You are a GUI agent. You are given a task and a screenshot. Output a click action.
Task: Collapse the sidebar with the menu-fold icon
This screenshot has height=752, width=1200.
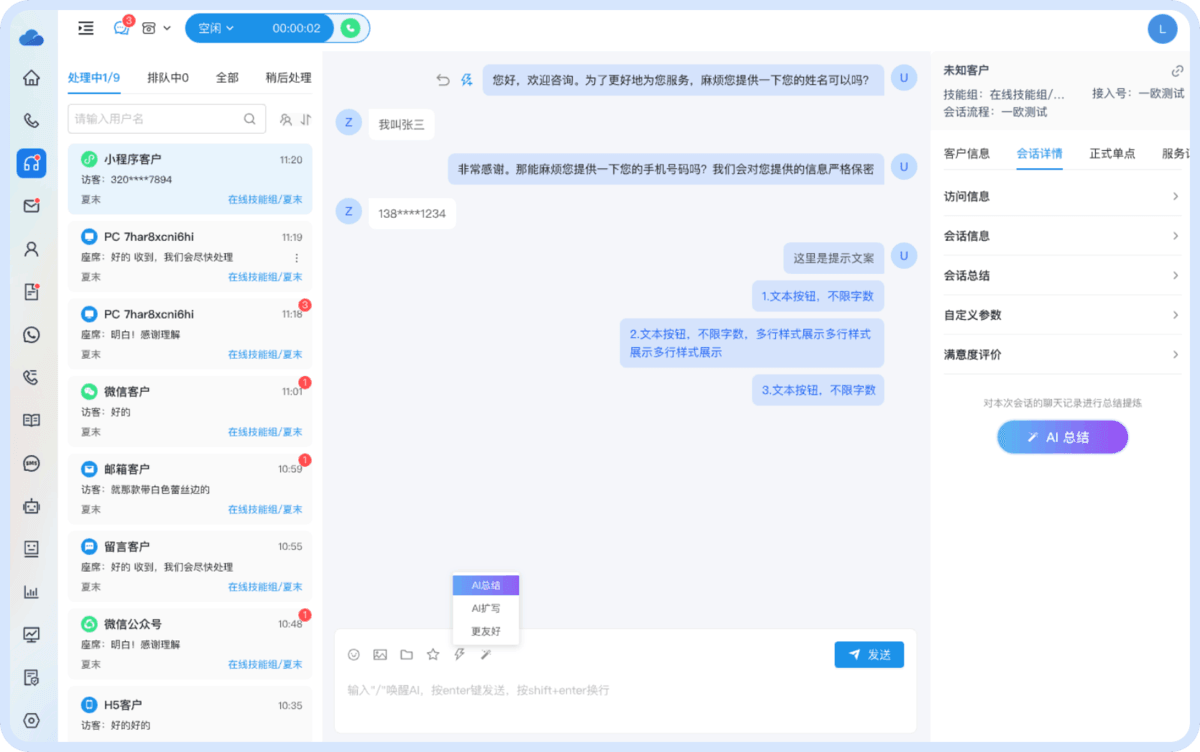pyautogui.click(x=86, y=28)
